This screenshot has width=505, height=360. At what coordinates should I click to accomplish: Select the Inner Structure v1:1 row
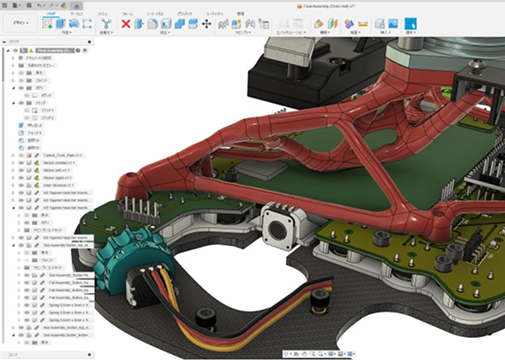pyautogui.click(x=55, y=185)
